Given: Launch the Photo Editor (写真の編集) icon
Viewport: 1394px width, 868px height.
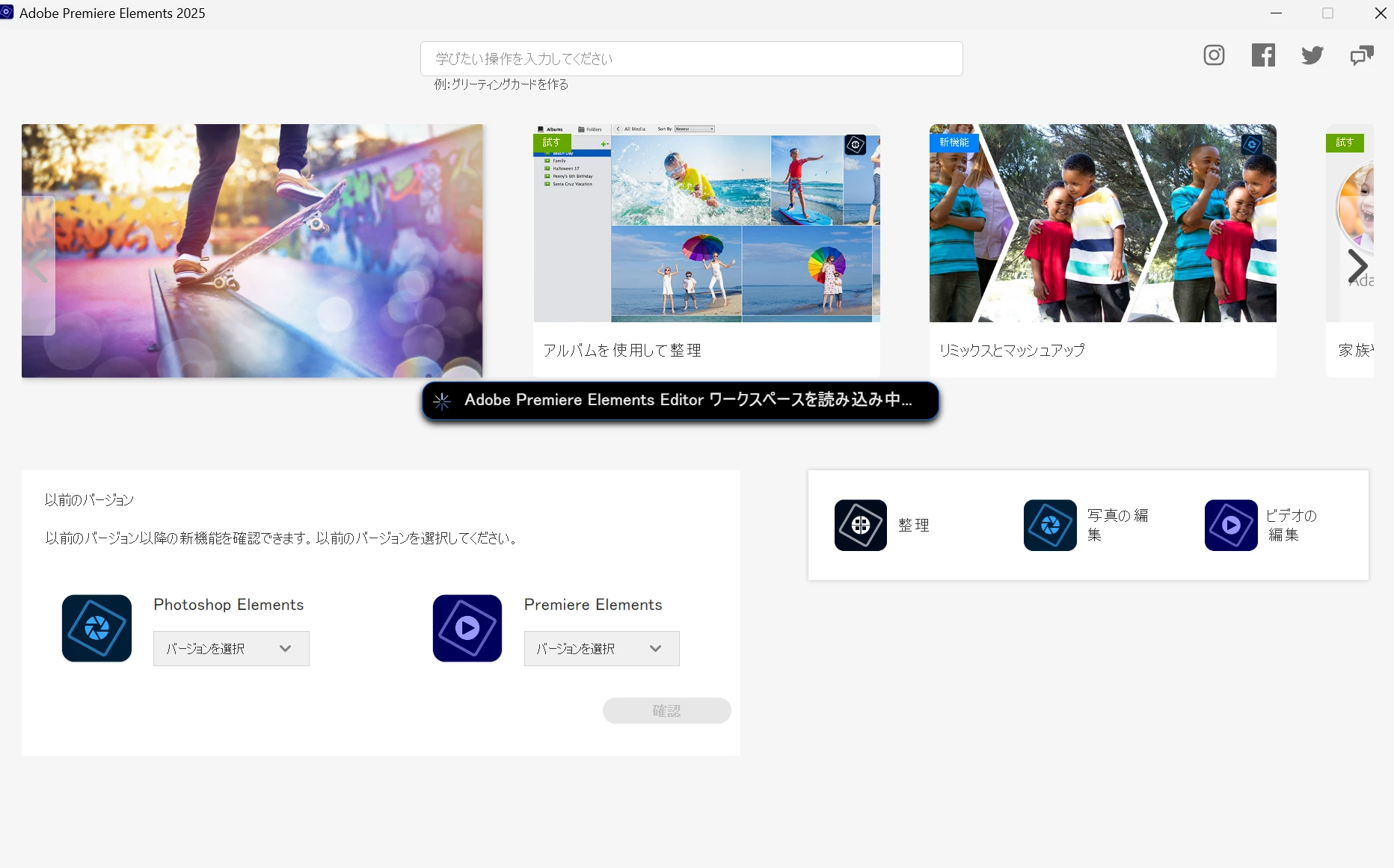Looking at the screenshot, I should pos(1050,526).
